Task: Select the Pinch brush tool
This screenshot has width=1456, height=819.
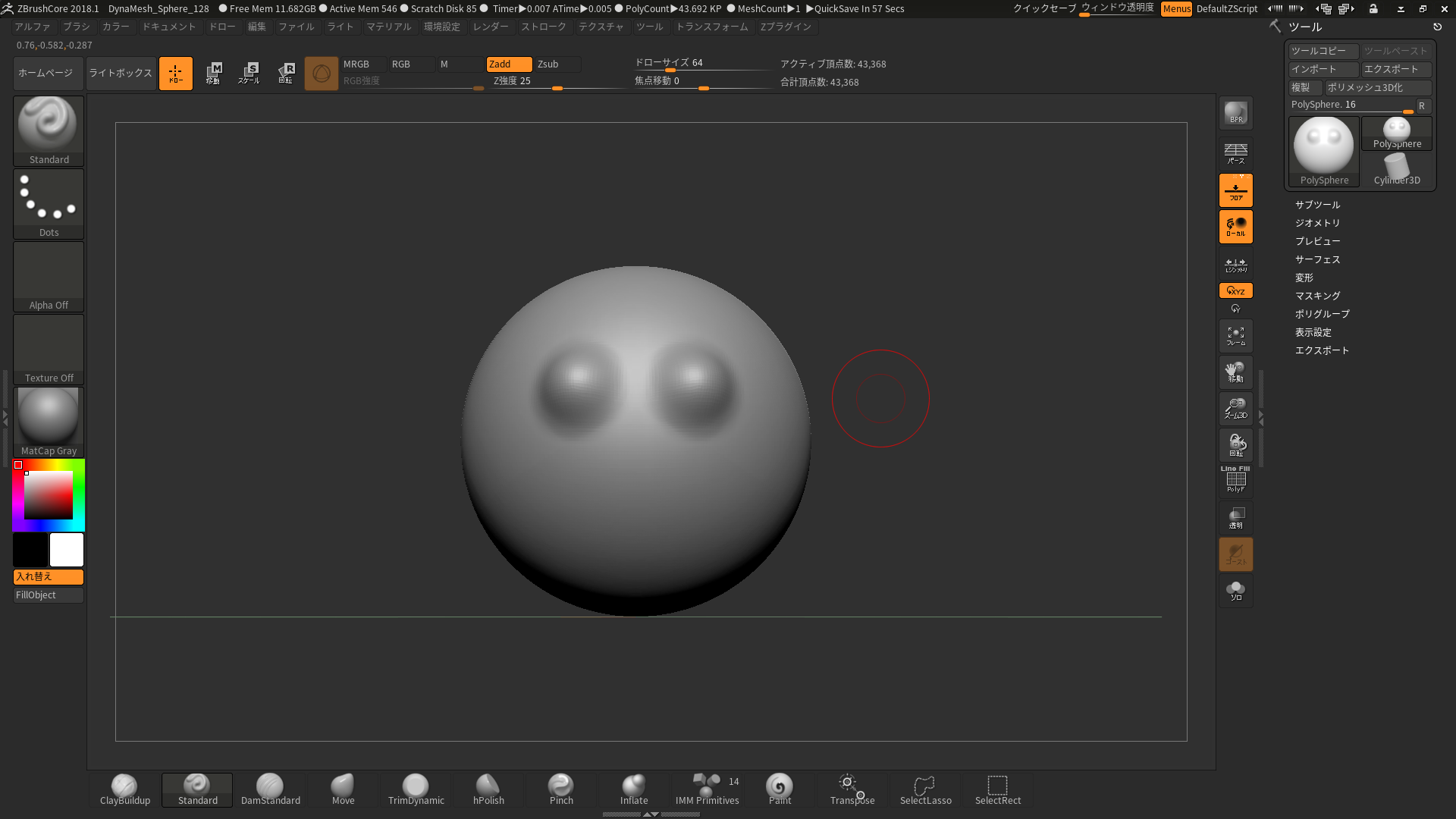Action: pyautogui.click(x=561, y=787)
